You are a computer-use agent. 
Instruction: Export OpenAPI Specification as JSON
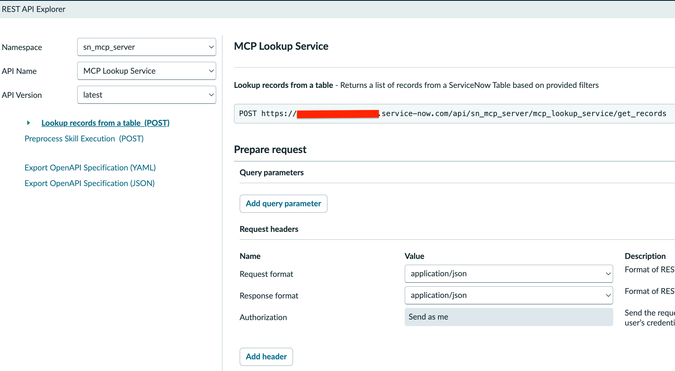coord(90,183)
